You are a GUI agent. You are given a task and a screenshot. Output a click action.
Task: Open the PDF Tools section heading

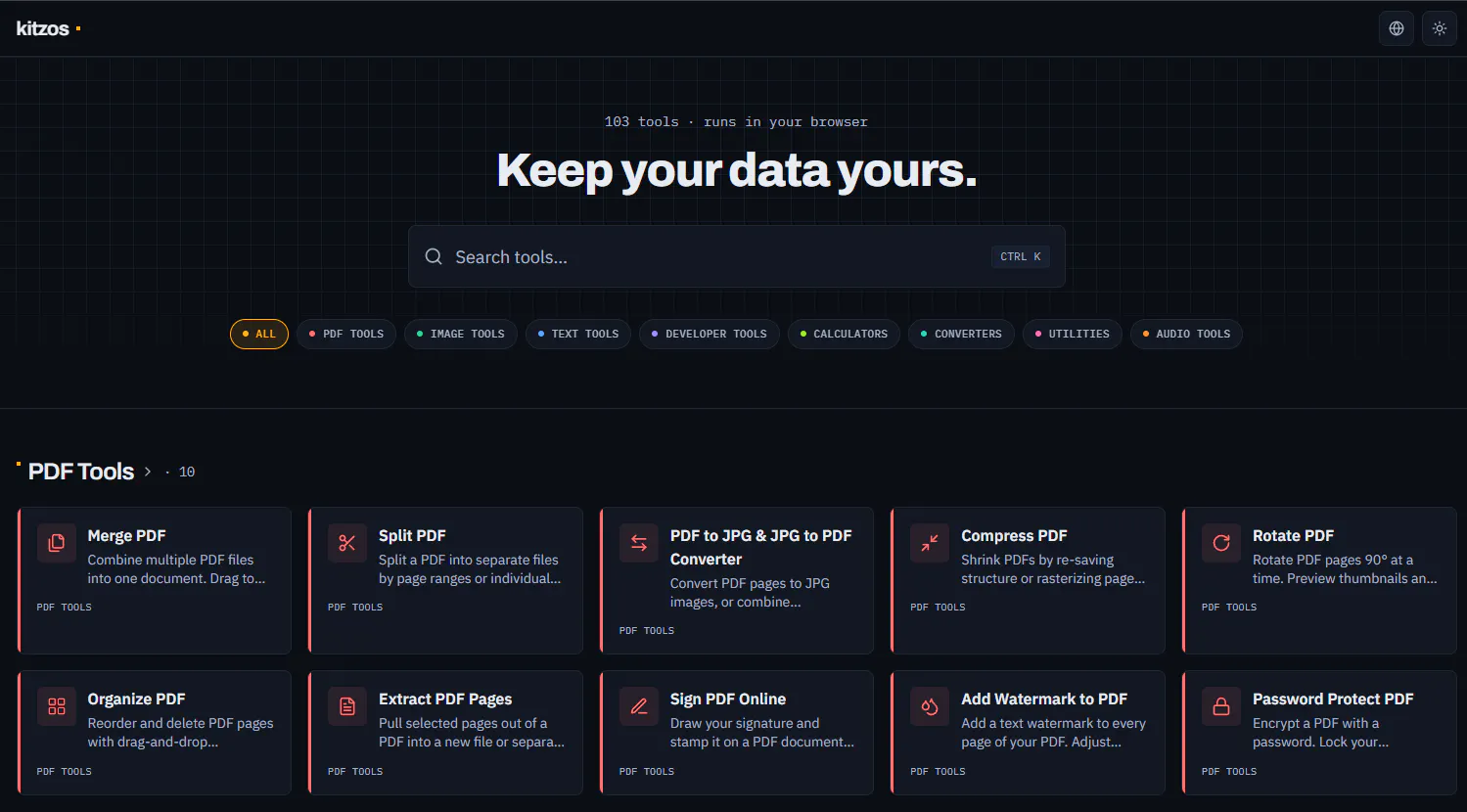coord(81,472)
